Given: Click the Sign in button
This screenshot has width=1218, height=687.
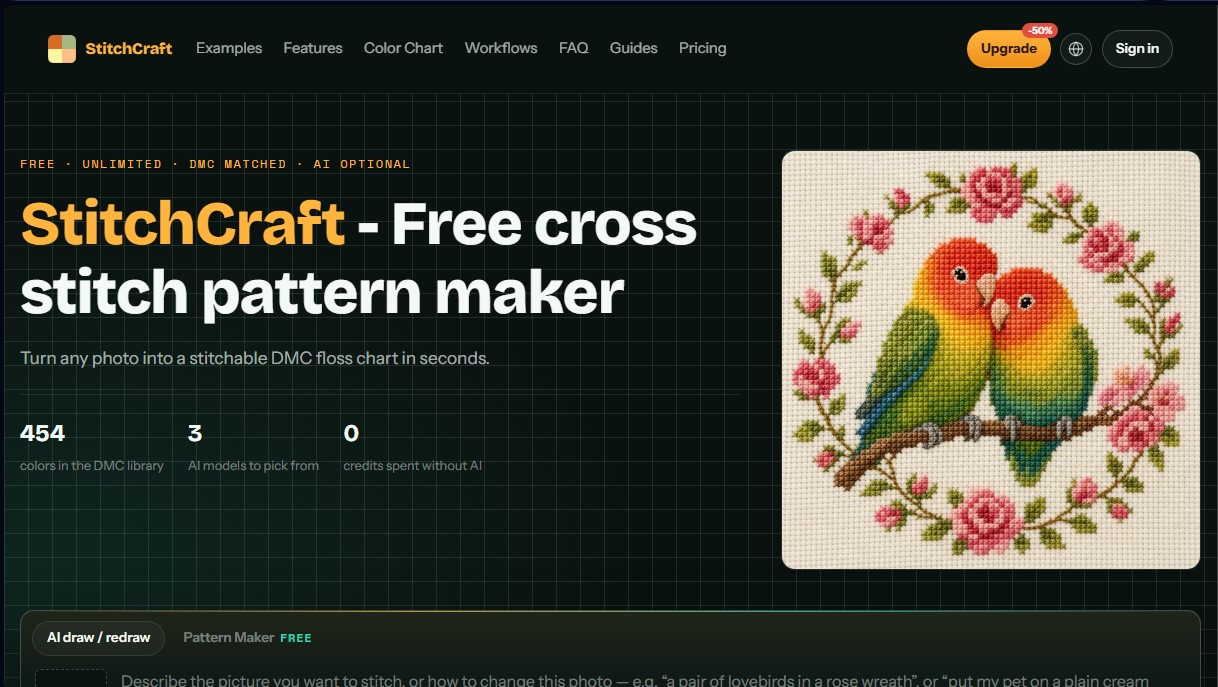Looking at the screenshot, I should click(1137, 49).
